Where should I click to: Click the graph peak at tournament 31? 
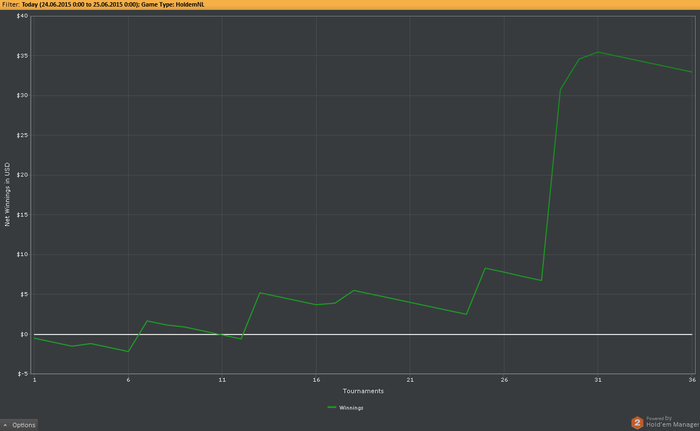click(x=598, y=52)
